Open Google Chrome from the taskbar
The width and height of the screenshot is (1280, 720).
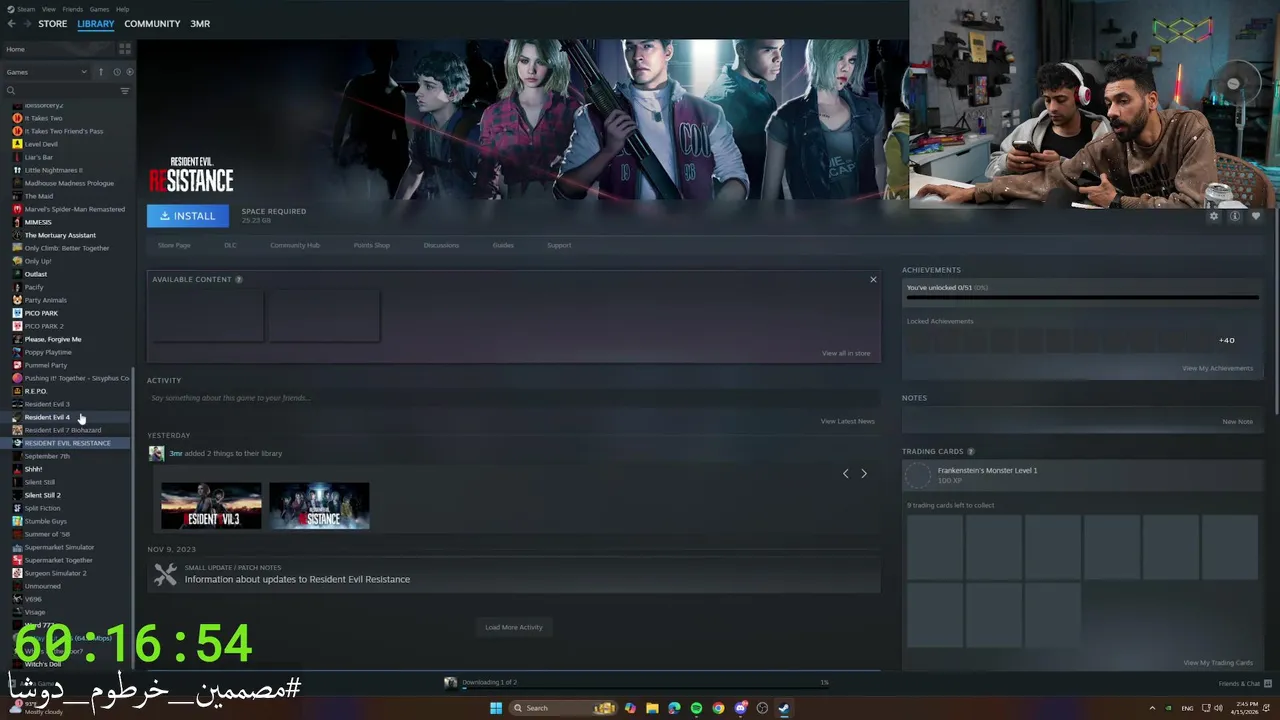point(718,708)
